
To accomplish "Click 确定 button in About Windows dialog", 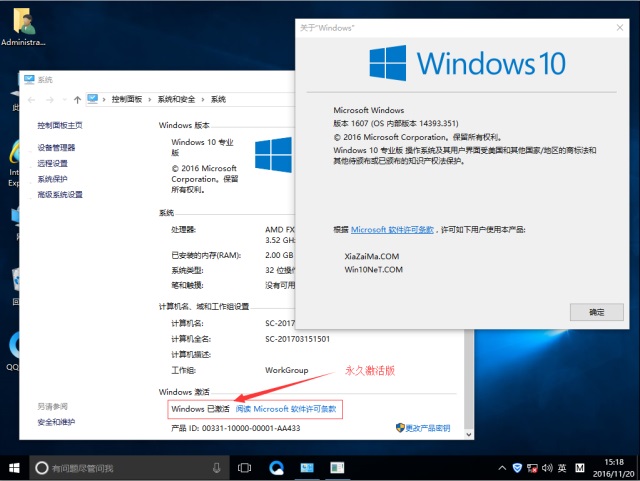I will coord(597,312).
